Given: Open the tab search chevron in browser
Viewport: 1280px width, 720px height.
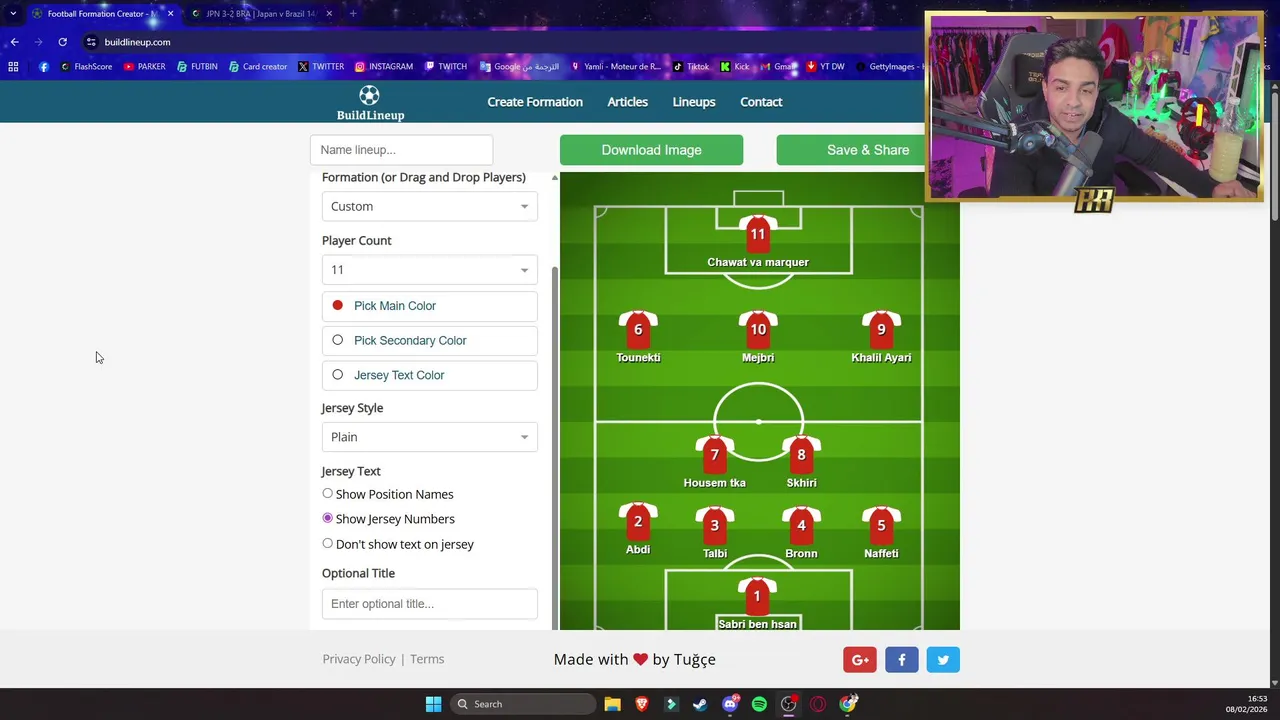Looking at the screenshot, I should (13, 14).
